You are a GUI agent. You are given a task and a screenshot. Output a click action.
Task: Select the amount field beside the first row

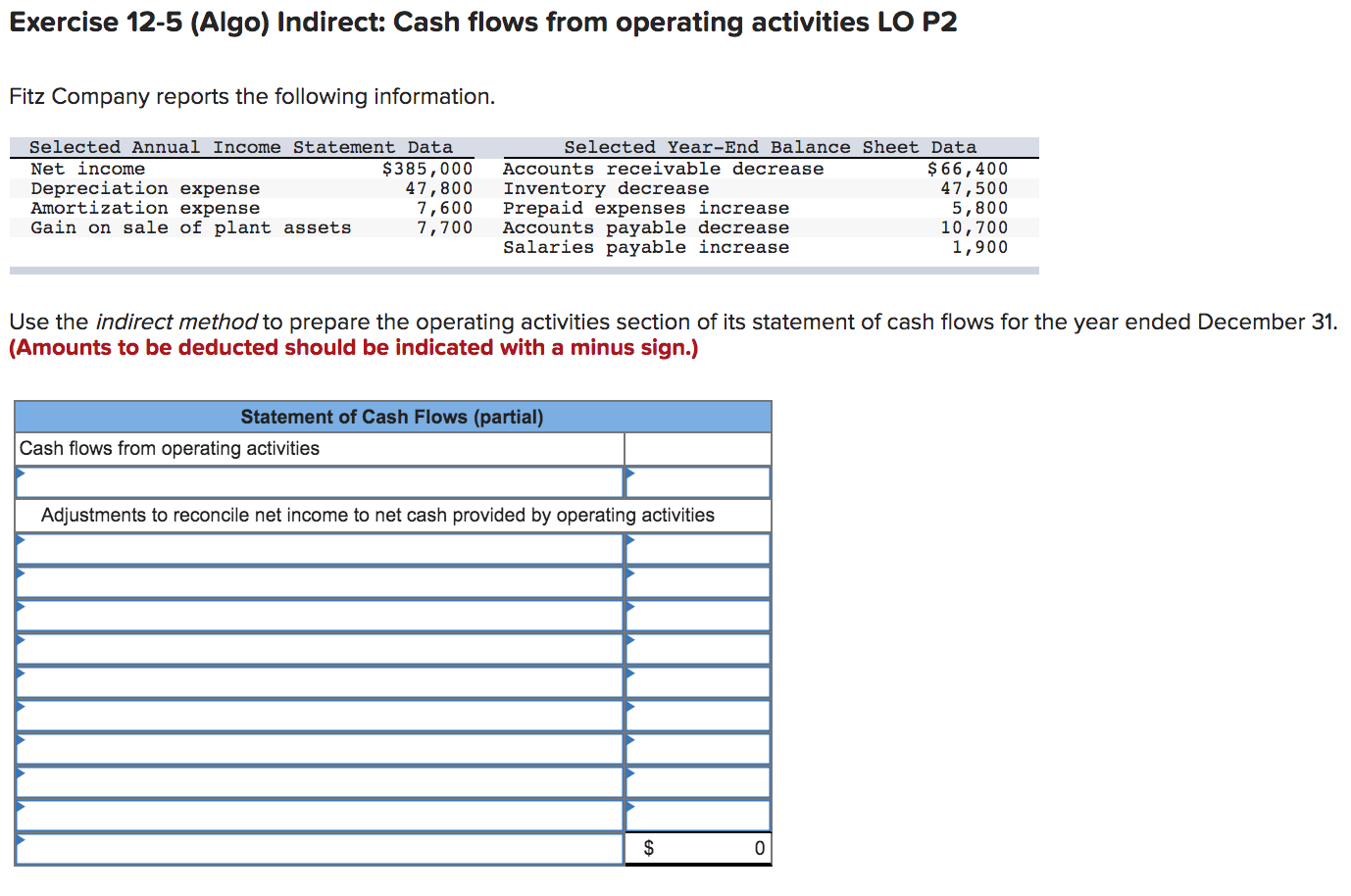click(x=697, y=481)
